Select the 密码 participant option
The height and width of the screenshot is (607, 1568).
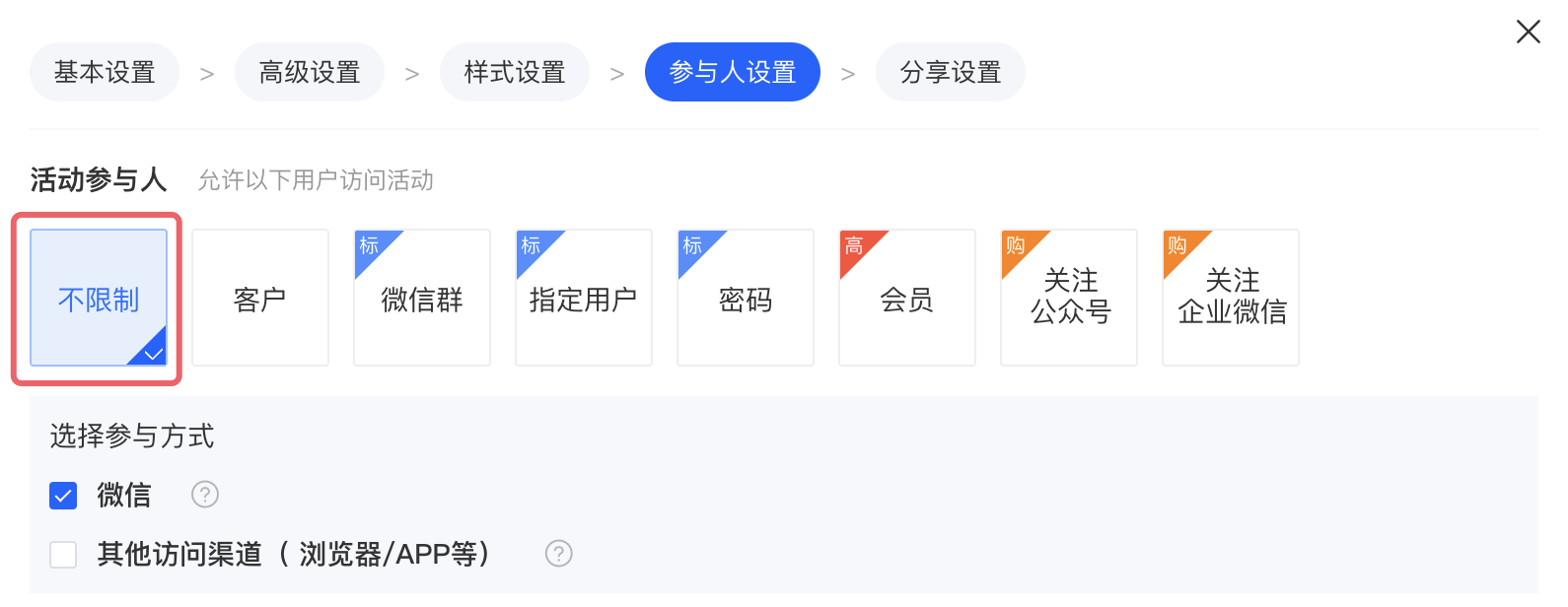coord(746,298)
